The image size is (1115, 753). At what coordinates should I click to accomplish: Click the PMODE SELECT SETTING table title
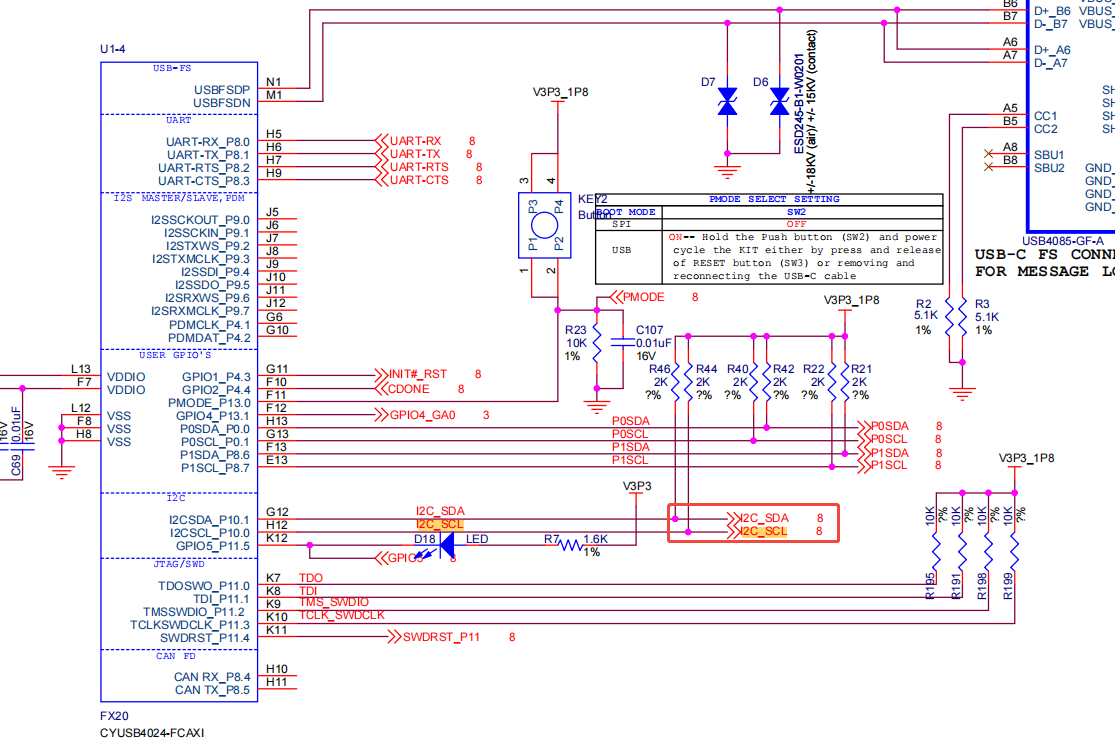[774, 199]
